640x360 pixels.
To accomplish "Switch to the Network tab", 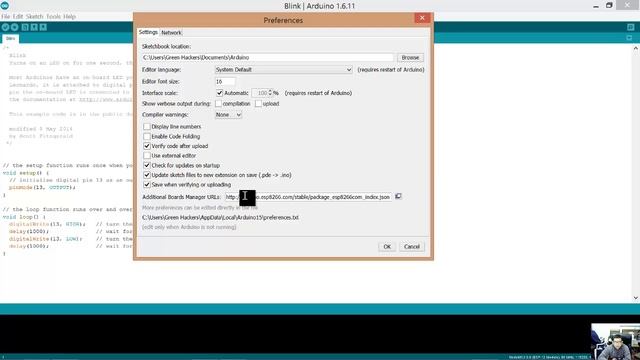I will tap(171, 33).
